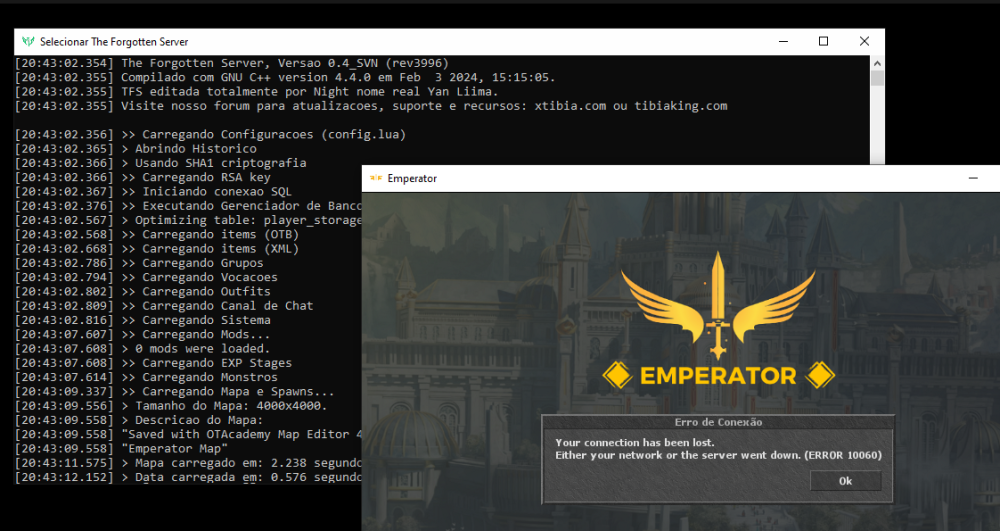Click the console line 'Carregando Sistema'
The height and width of the screenshot is (531, 1000).
click(143, 320)
